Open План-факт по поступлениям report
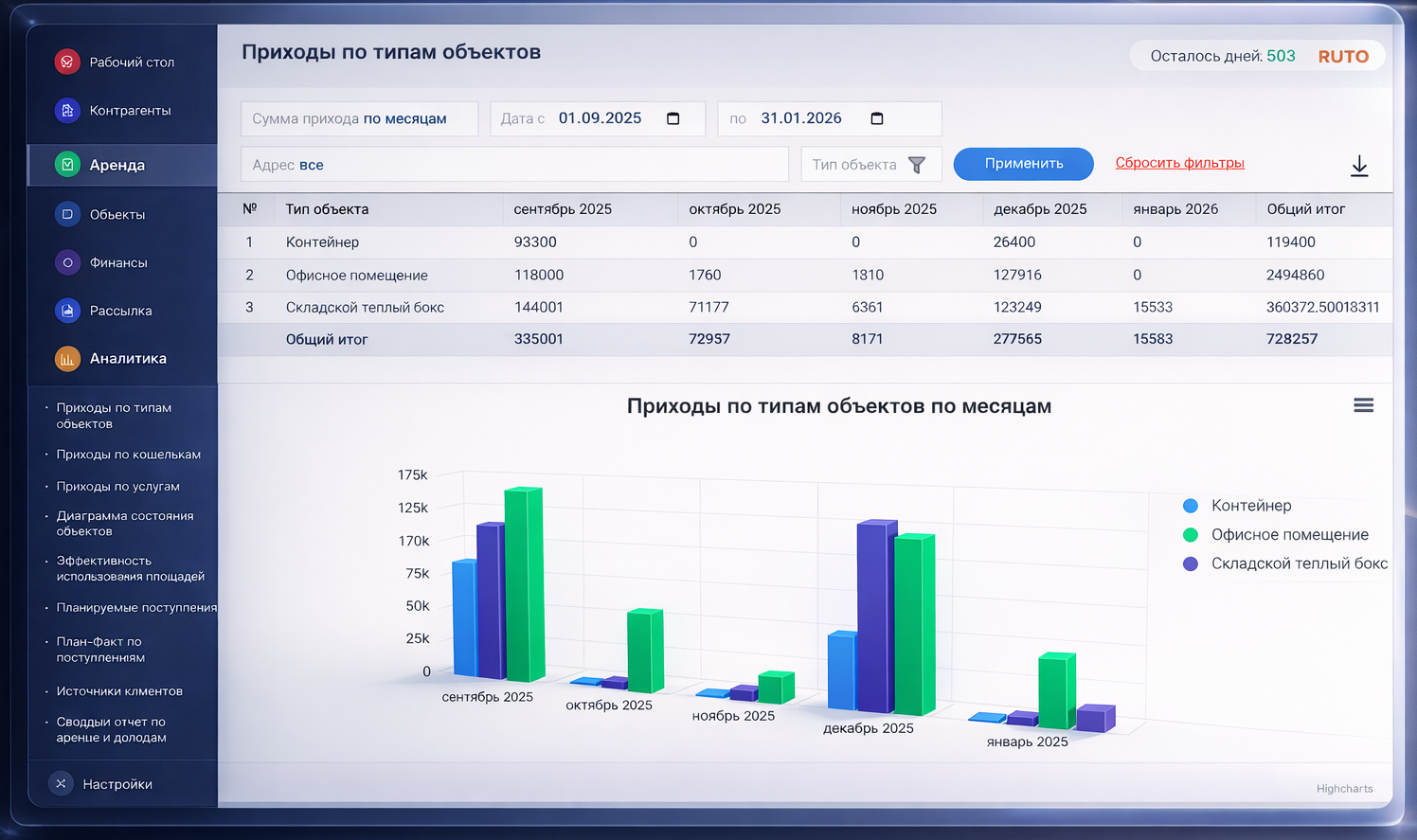Screen dimensions: 1417x840 [x=100, y=650]
